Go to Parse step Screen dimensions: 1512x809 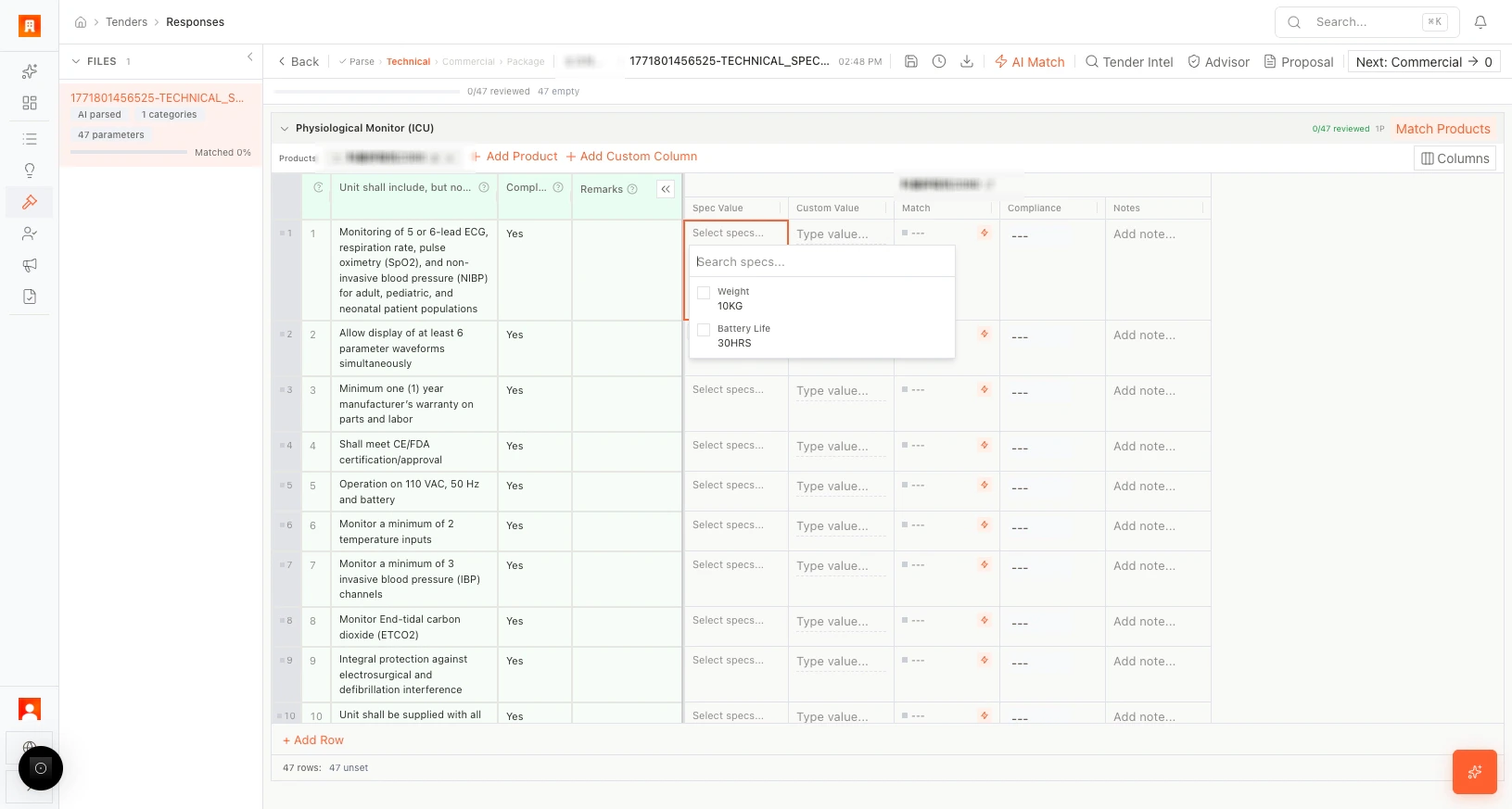click(x=357, y=62)
